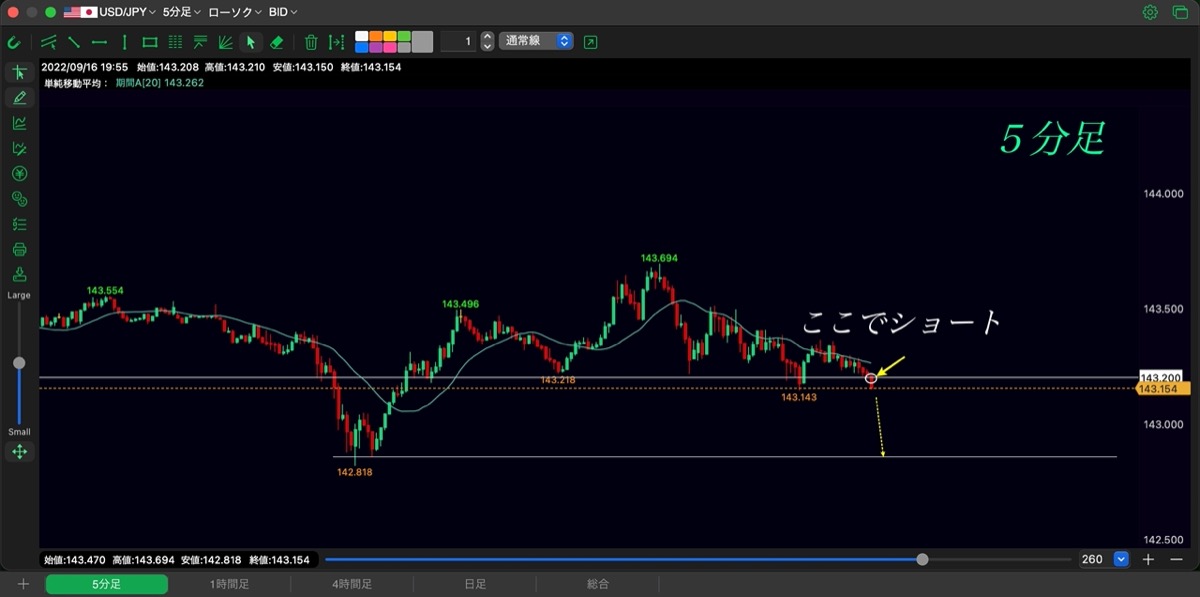1200x597 pixels.
Task: Activate the eraser tool
Action: point(277,42)
